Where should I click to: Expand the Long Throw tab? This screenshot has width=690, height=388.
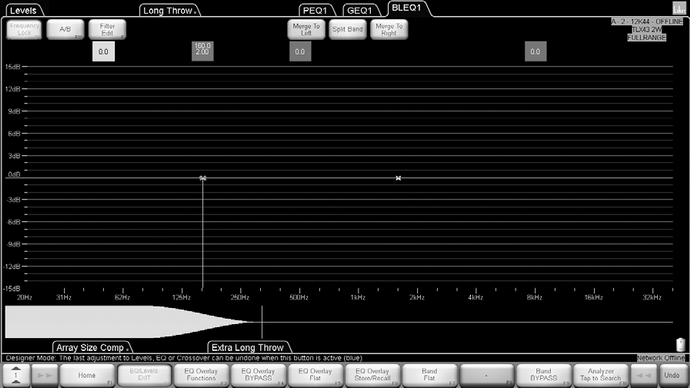(169, 11)
